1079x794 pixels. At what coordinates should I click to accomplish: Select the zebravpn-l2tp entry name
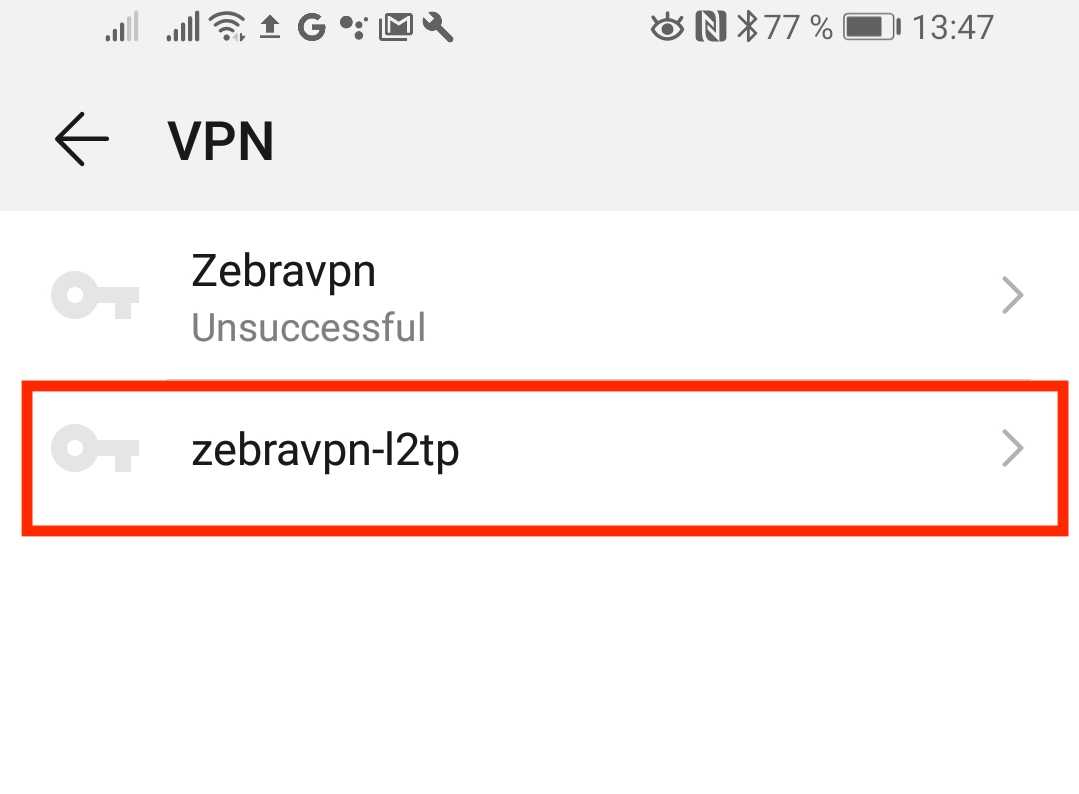[x=325, y=451]
